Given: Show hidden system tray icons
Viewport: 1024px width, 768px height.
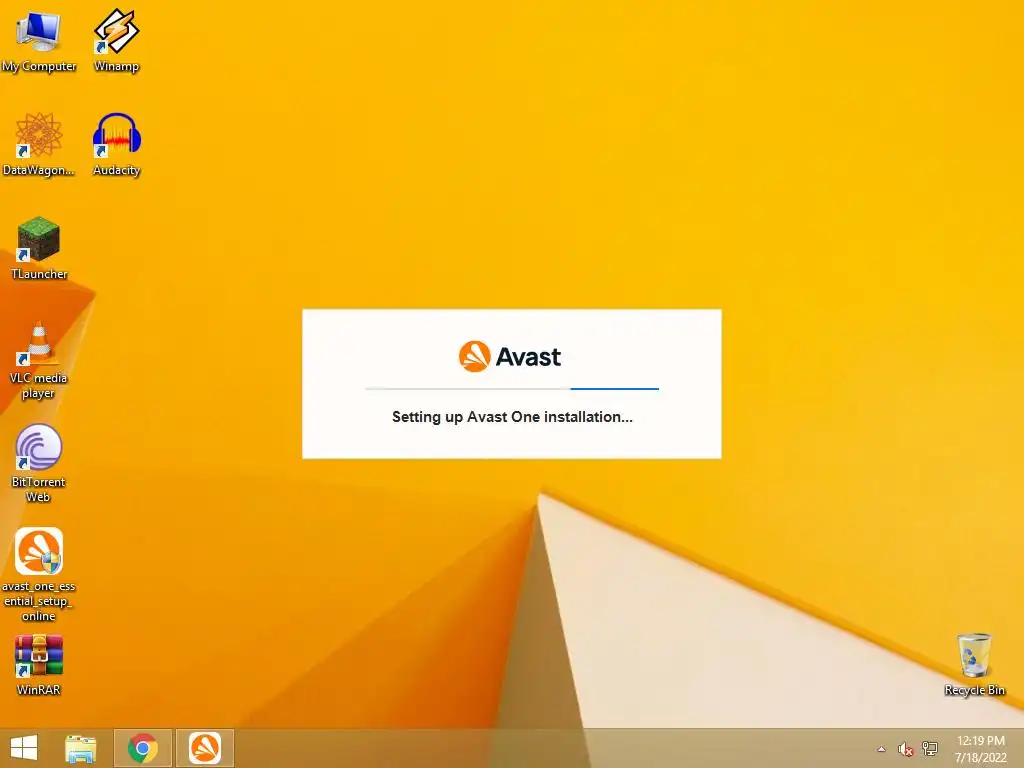Looking at the screenshot, I should (881, 749).
